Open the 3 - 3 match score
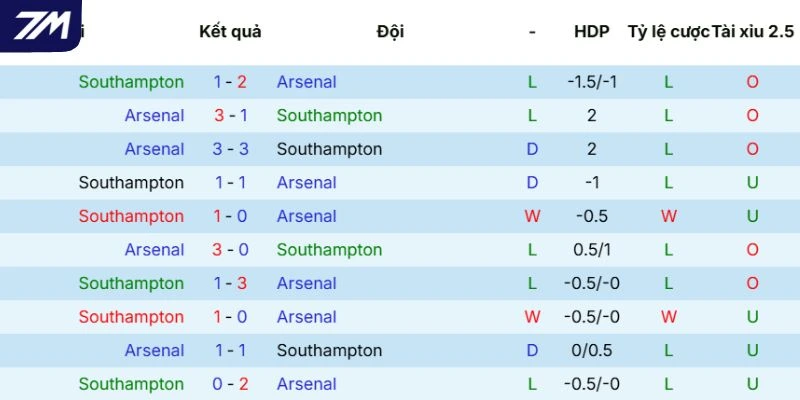 230,149
